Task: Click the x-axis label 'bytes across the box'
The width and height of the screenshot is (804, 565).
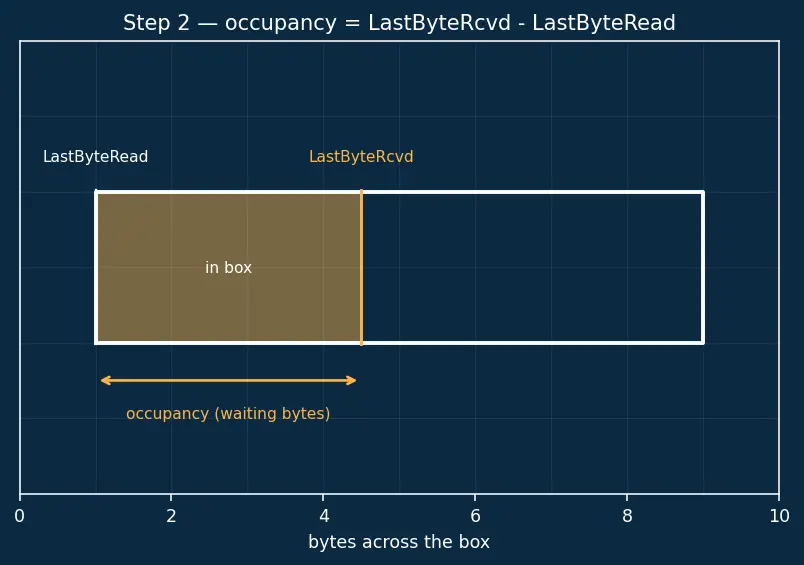Action: pos(399,542)
